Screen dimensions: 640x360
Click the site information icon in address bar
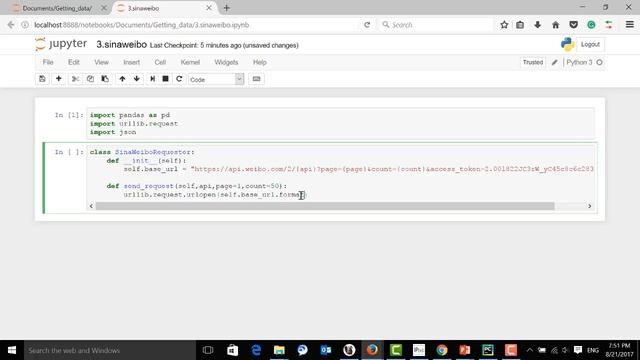(25, 25)
